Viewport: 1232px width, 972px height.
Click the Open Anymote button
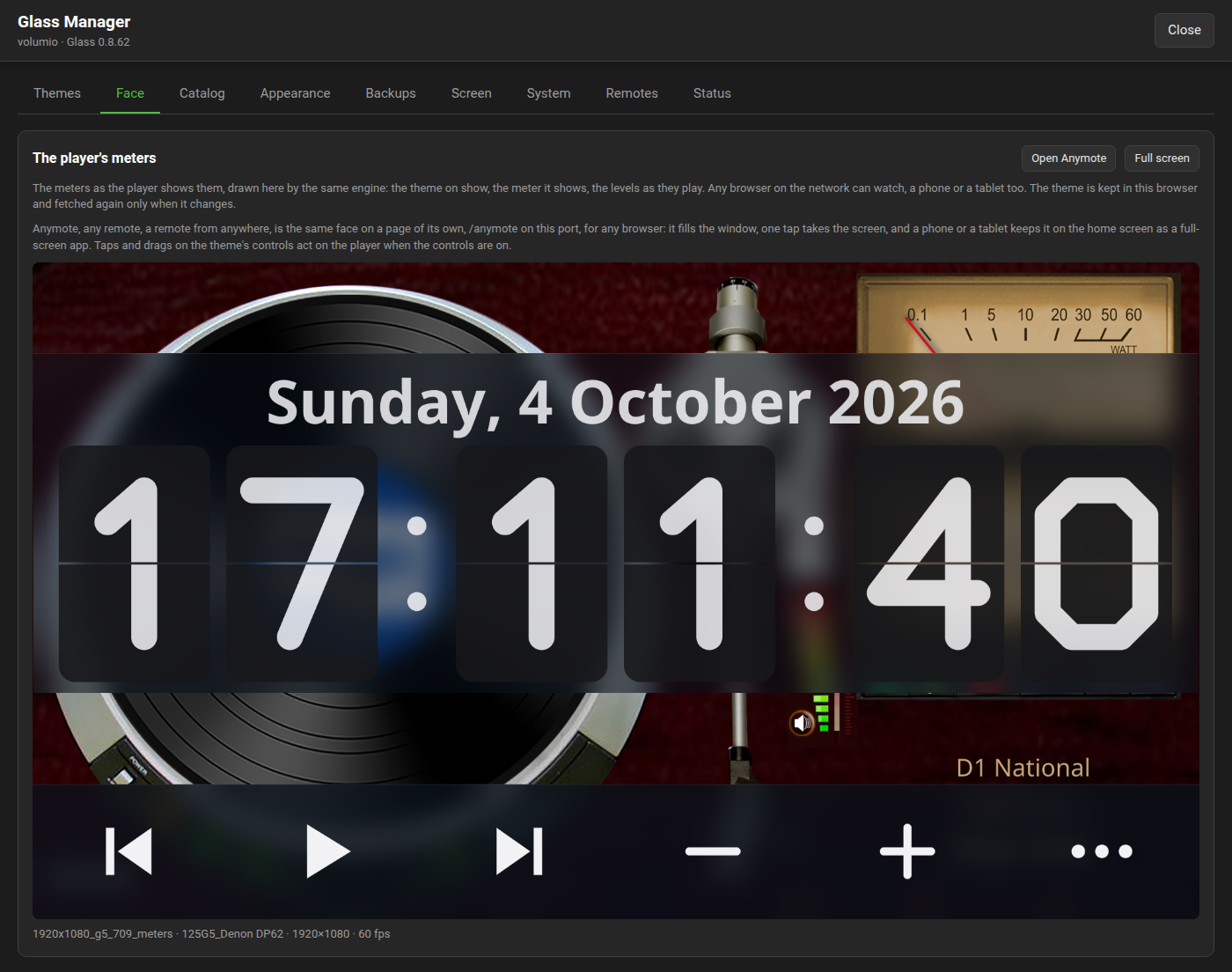click(1069, 158)
